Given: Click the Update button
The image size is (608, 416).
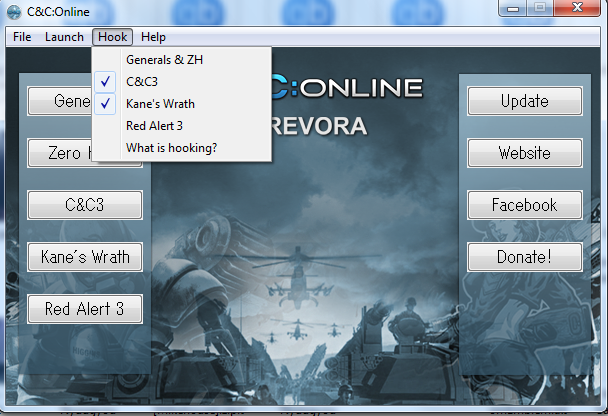Looking at the screenshot, I should [525, 101].
